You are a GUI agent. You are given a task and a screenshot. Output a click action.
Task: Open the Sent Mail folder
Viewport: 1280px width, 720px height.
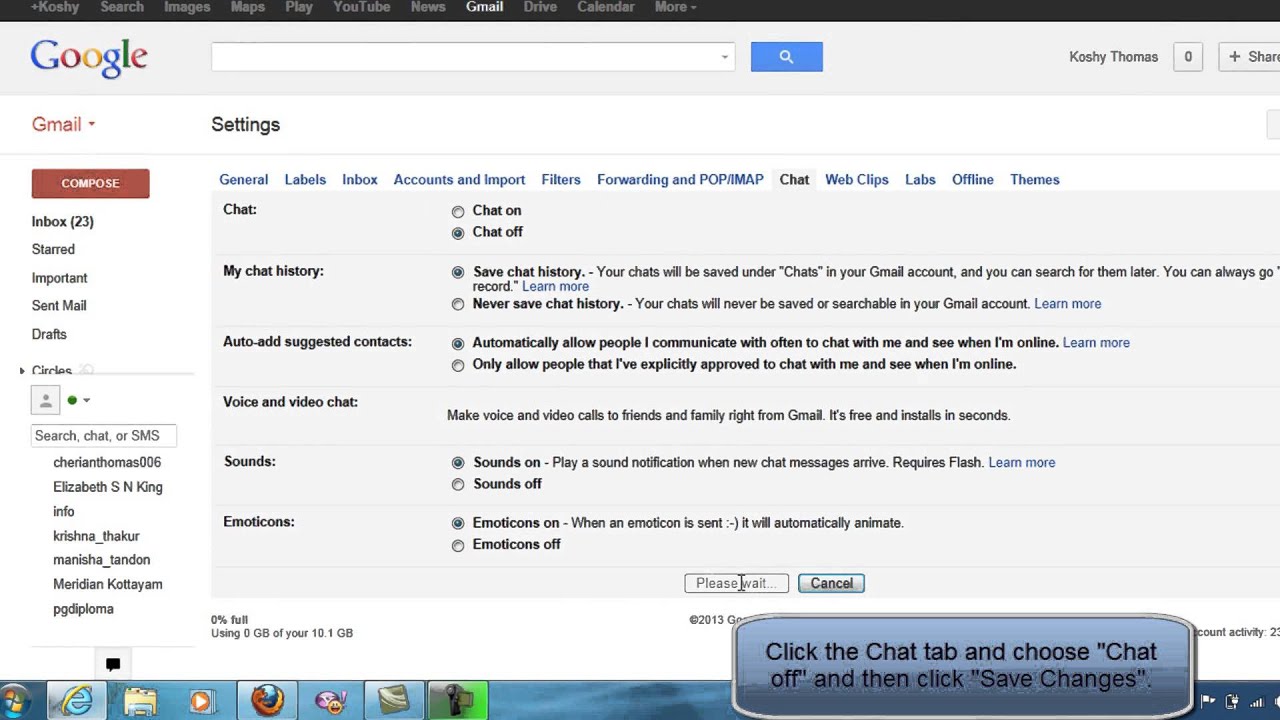59,306
